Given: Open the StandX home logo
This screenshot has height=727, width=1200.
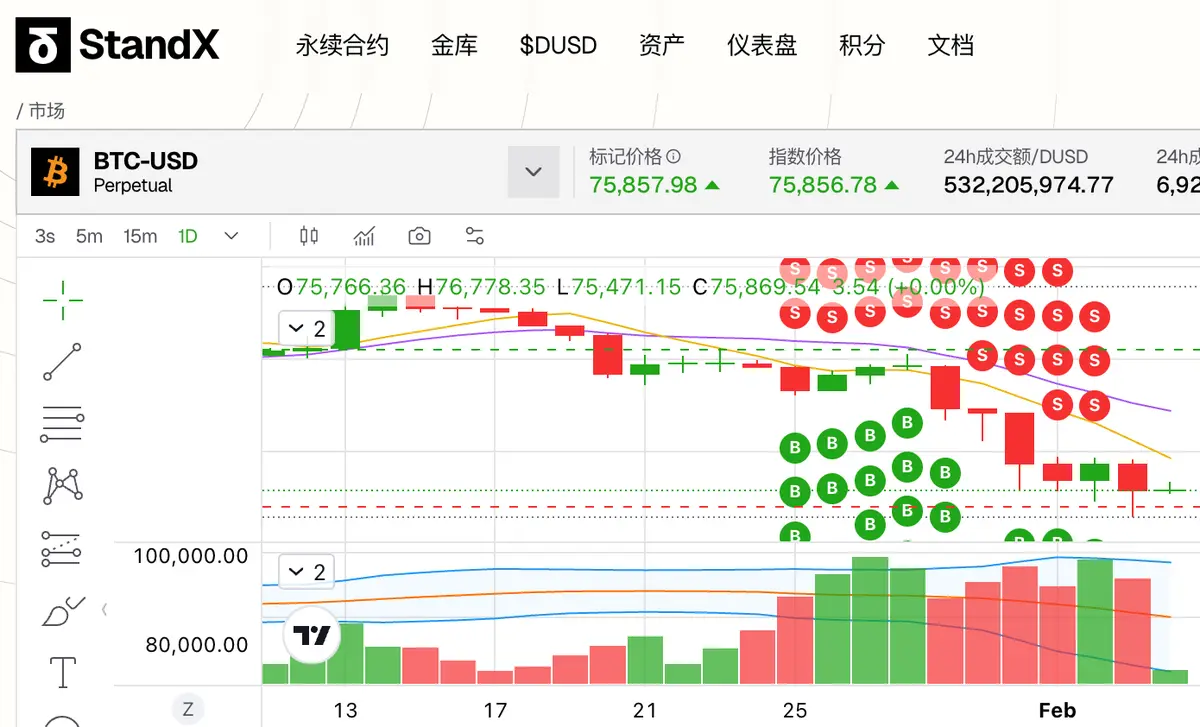Looking at the screenshot, I should coord(118,45).
